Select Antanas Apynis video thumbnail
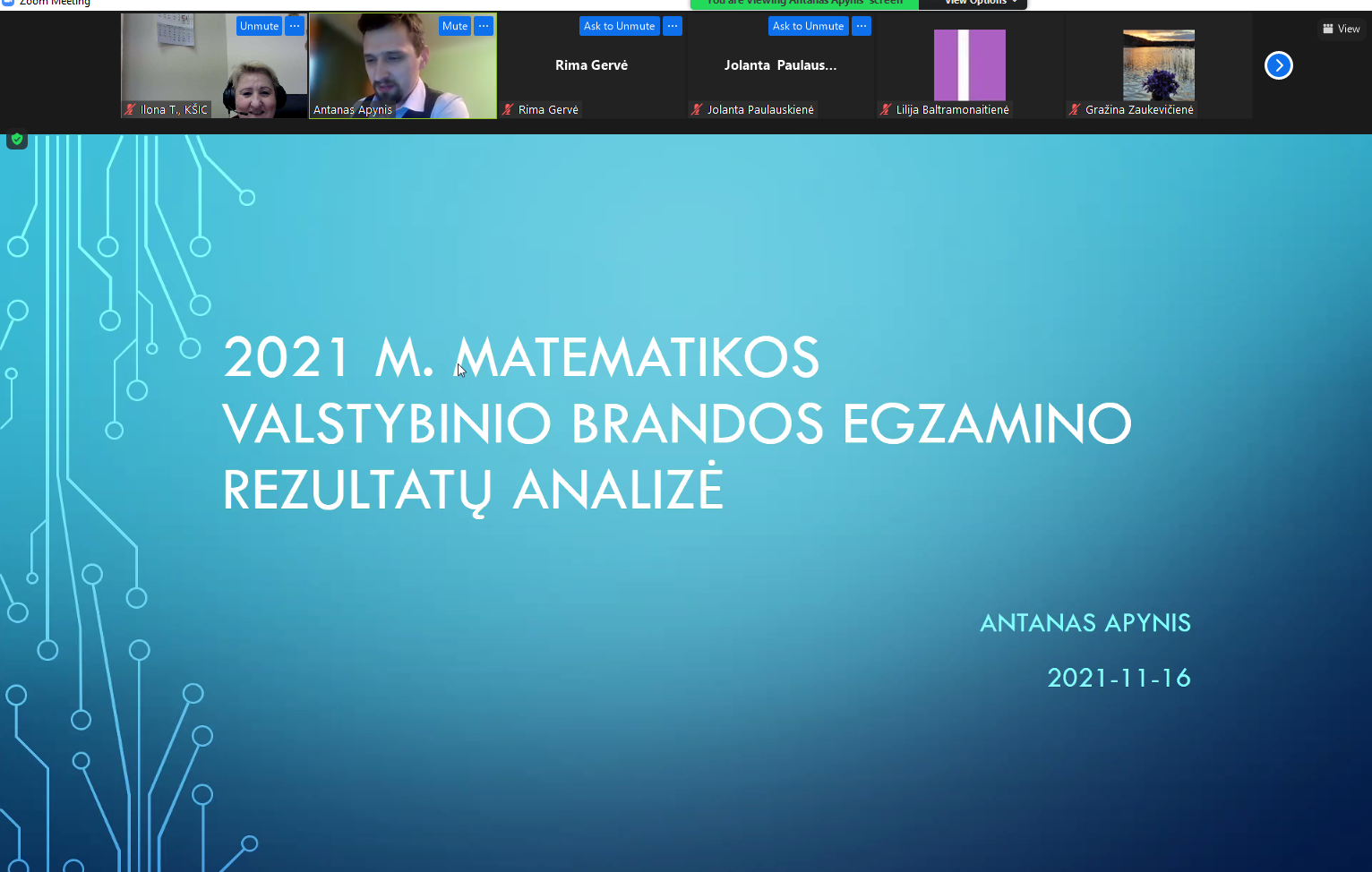The height and width of the screenshot is (872, 1372). pyautogui.click(x=403, y=65)
